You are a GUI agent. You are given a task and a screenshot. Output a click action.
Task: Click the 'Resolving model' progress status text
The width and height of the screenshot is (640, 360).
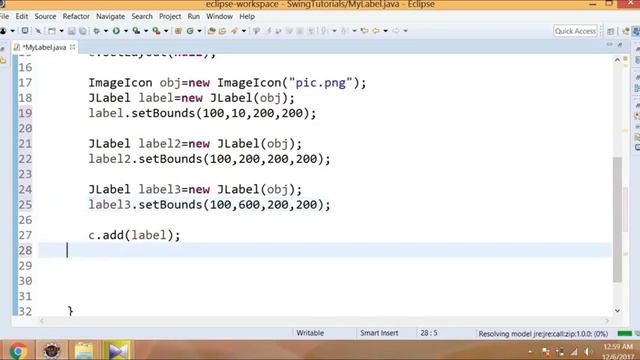[x=543, y=334]
